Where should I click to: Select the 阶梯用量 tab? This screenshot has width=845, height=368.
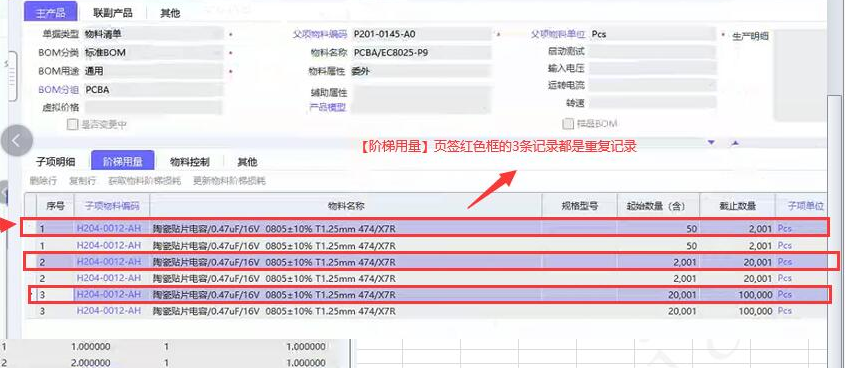[123, 161]
